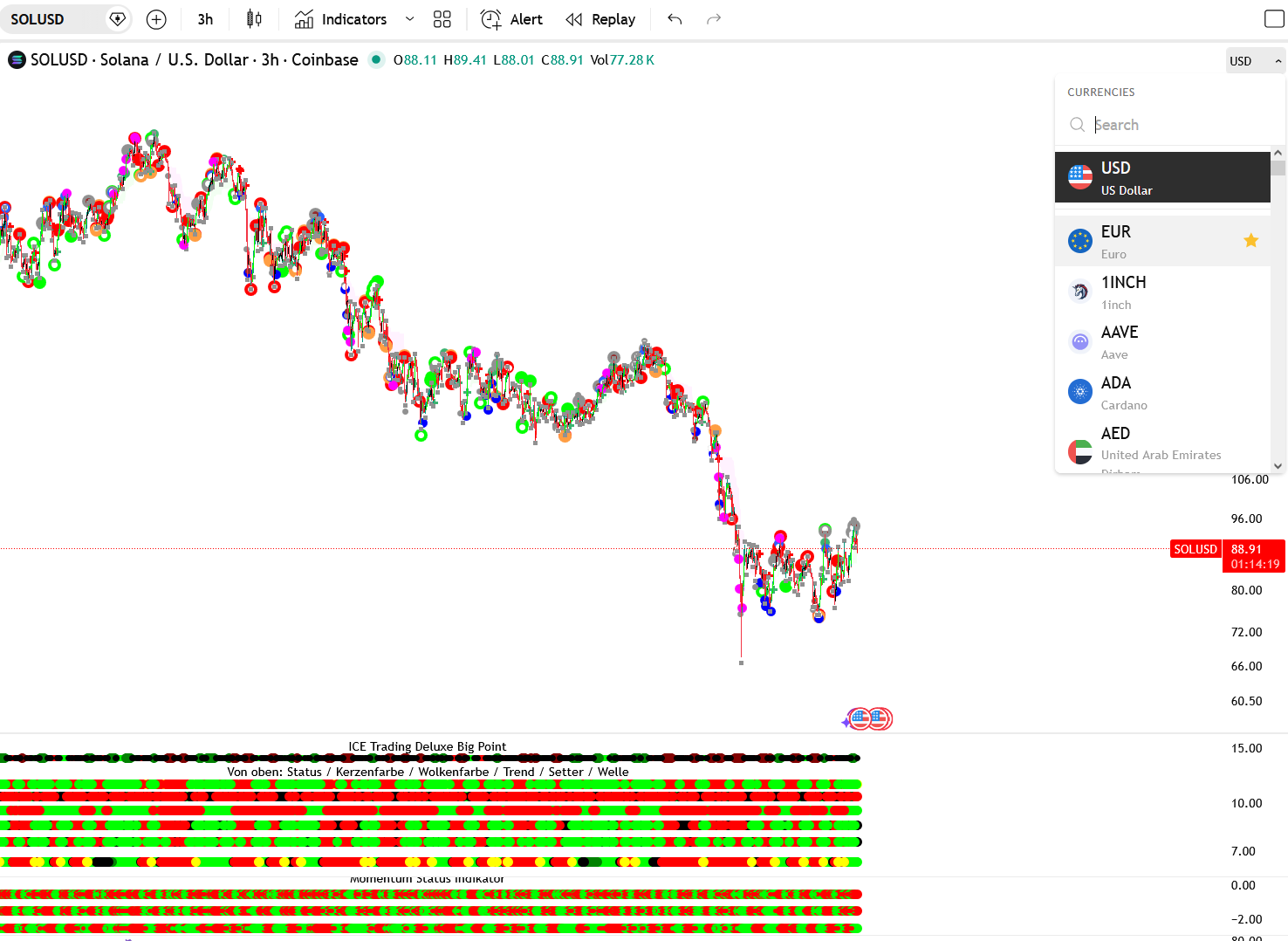Toggle the fullscreen checkbox icon at top right

[1273, 19]
